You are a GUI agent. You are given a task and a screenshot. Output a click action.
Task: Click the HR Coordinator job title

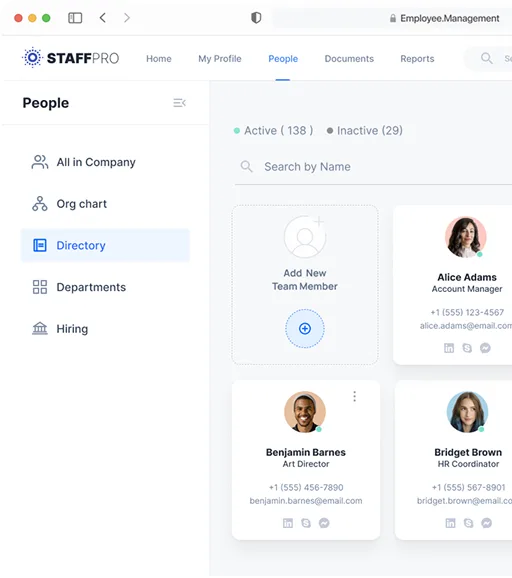469,464
